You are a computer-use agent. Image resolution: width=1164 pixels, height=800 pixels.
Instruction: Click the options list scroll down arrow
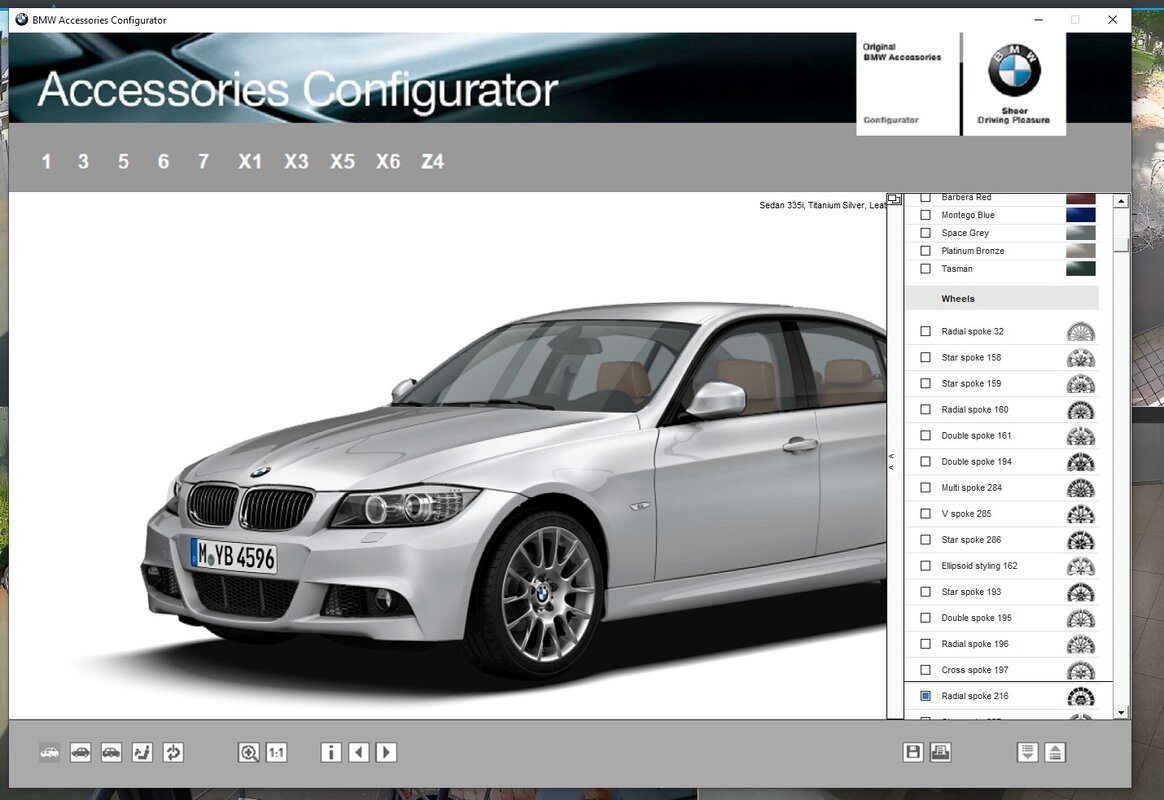point(1121,712)
